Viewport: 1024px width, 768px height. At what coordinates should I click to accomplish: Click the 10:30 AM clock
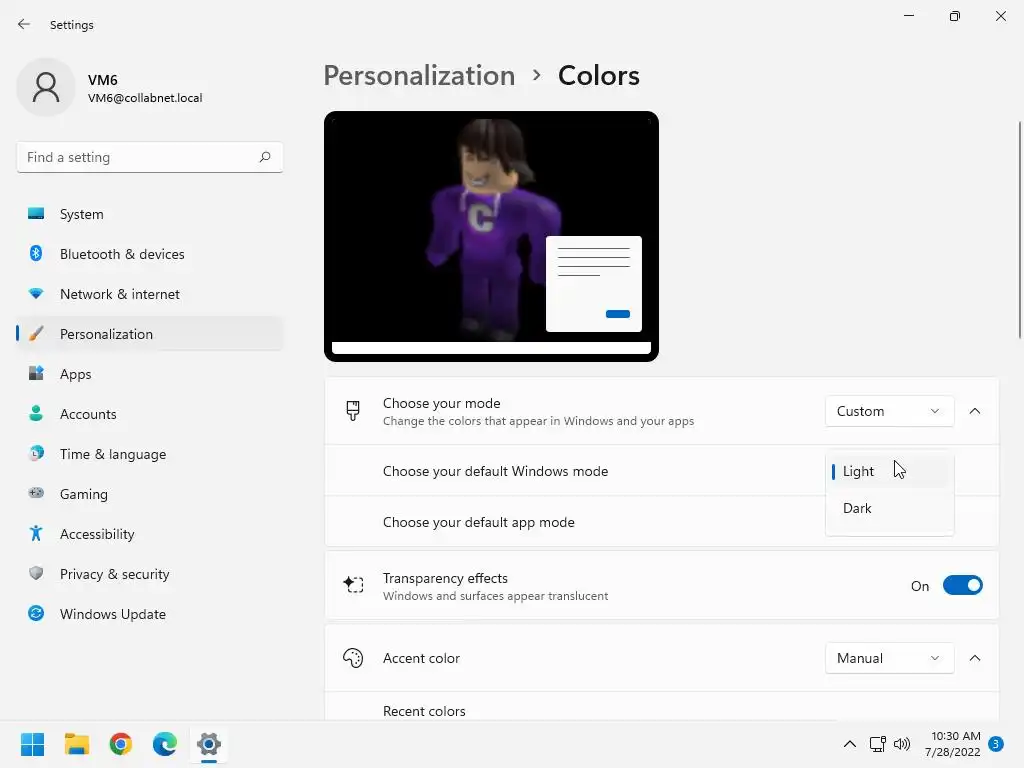955,736
